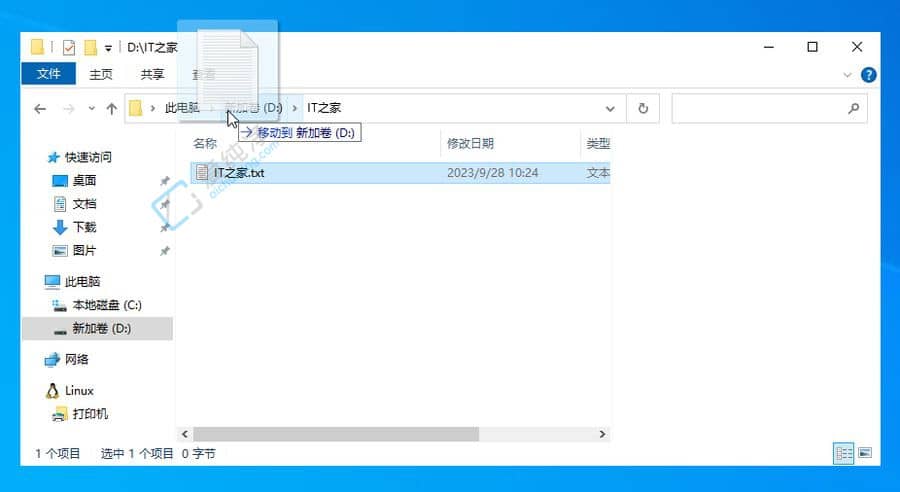Select 本地磁盘 (C:) in navigation pane
The width and height of the screenshot is (900, 492).
coord(106,305)
